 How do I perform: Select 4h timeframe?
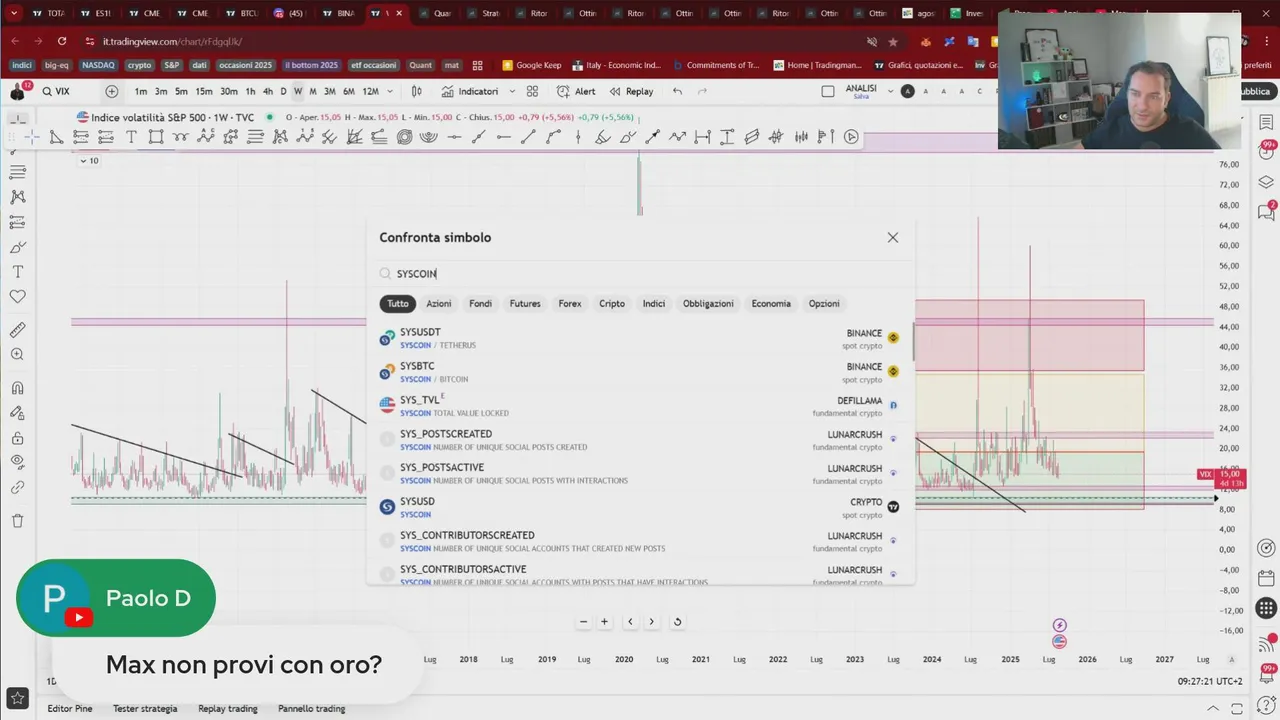[x=267, y=91]
